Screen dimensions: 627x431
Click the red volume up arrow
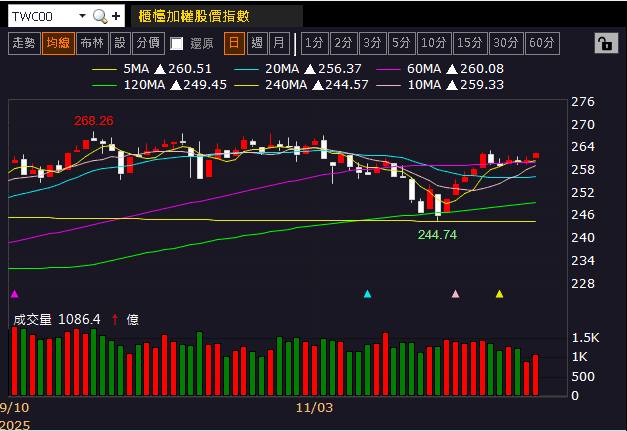coord(115,319)
